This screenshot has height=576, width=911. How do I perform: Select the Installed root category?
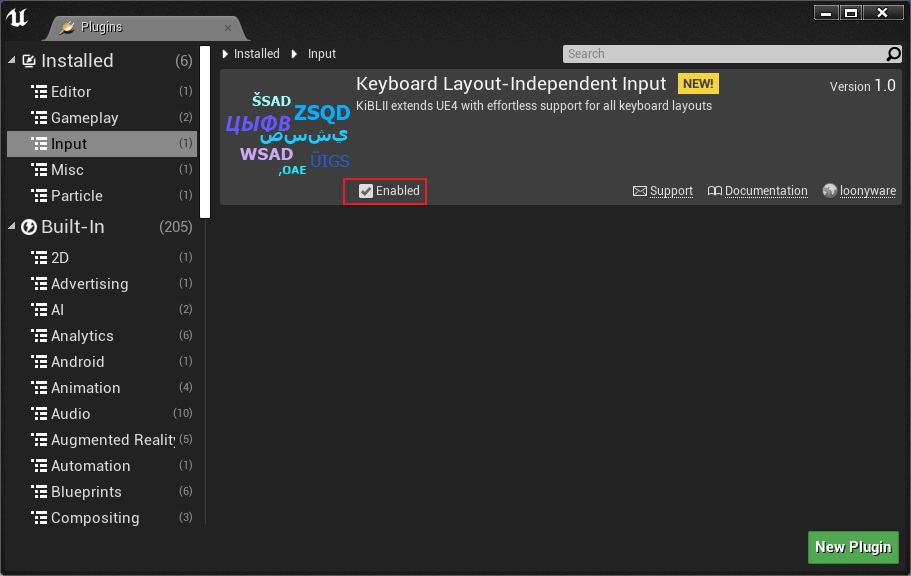pyautogui.click(x=102, y=60)
